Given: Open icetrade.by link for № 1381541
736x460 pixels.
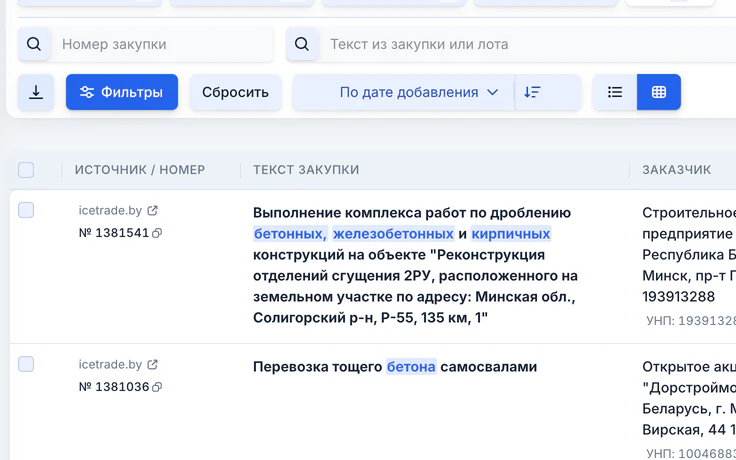Looking at the screenshot, I should click(x=110, y=210).
